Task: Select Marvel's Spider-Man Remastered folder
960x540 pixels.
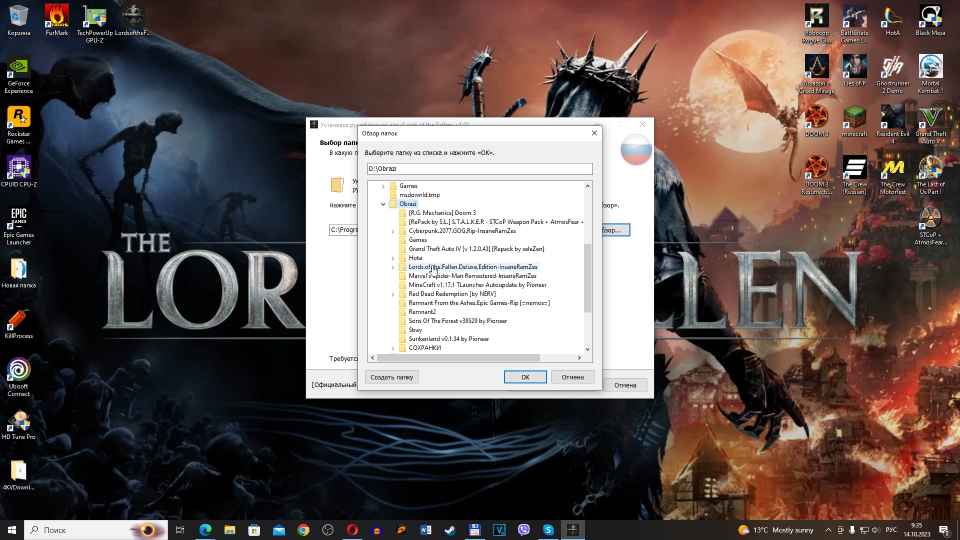Action: point(472,276)
